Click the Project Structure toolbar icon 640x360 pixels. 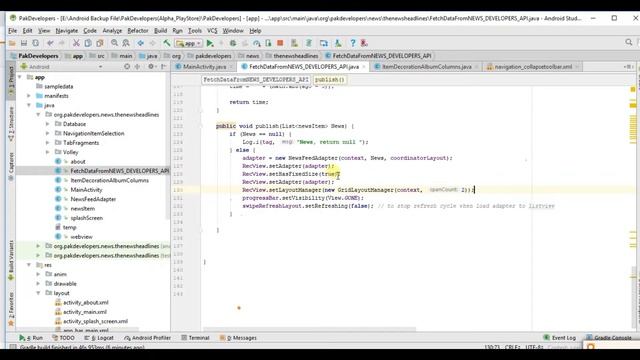pos(324,43)
